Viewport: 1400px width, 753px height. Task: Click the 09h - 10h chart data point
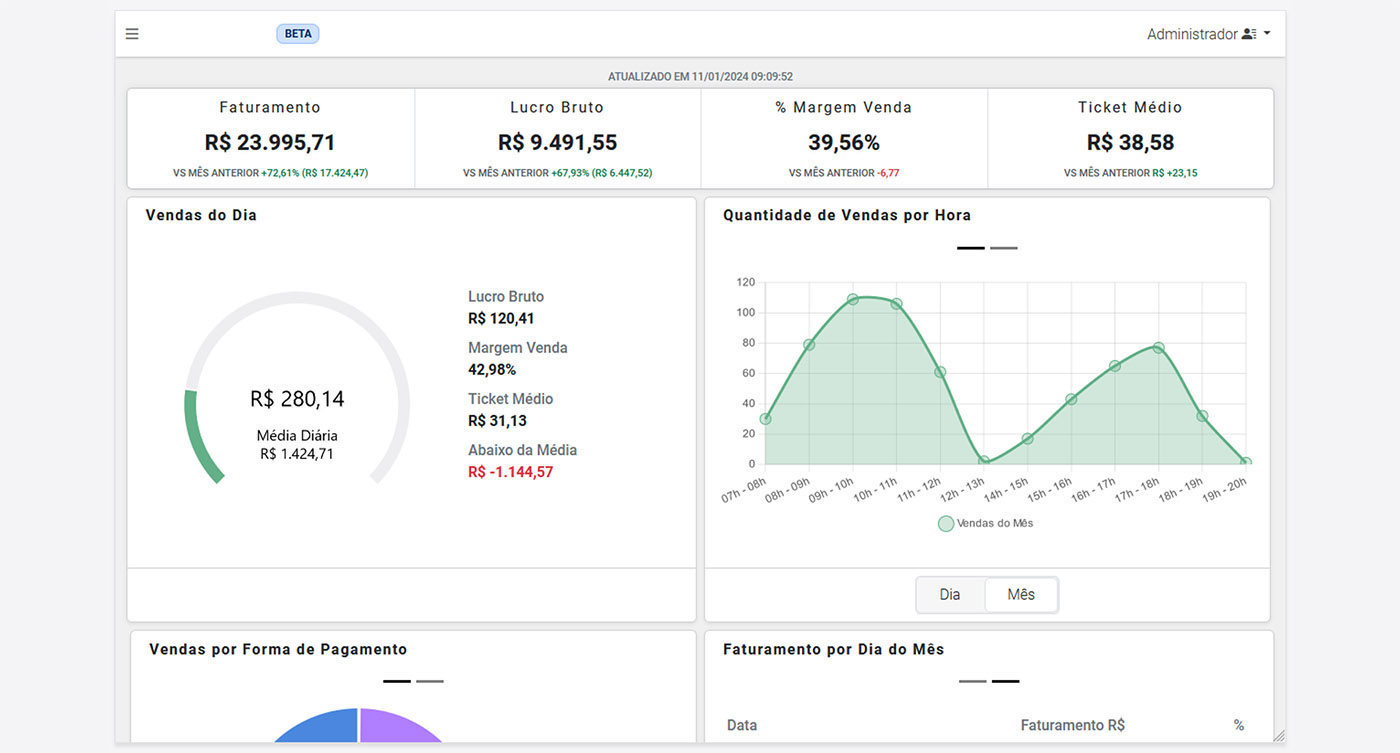click(853, 299)
